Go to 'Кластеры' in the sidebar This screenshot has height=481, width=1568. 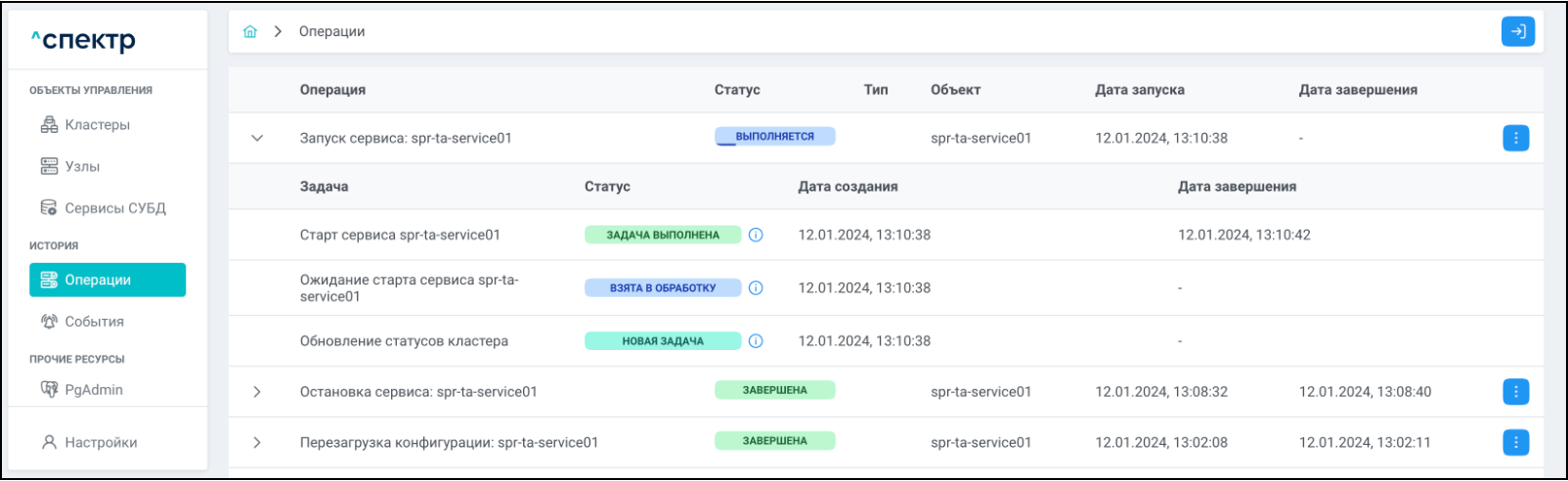97,125
